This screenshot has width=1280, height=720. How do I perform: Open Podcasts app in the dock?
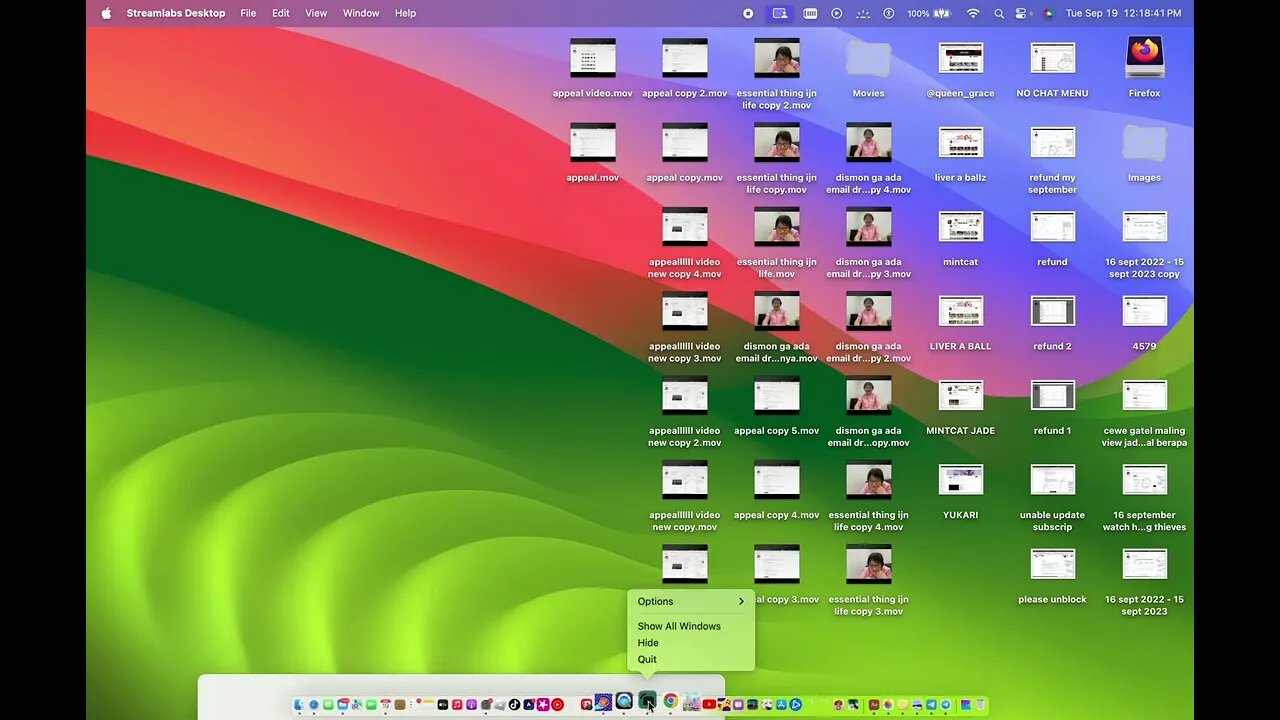pos(471,704)
